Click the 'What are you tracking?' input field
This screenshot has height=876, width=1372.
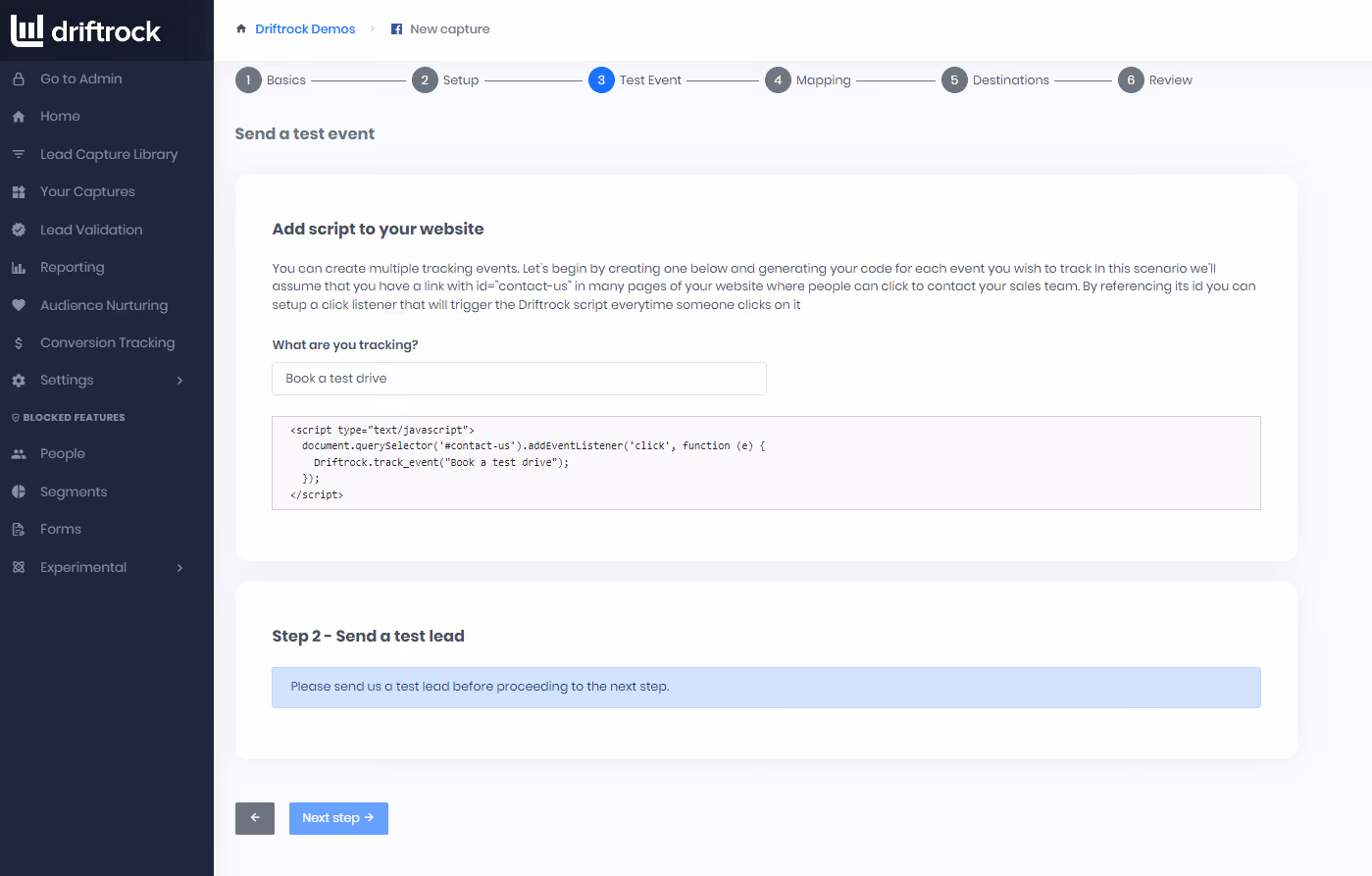coord(519,379)
